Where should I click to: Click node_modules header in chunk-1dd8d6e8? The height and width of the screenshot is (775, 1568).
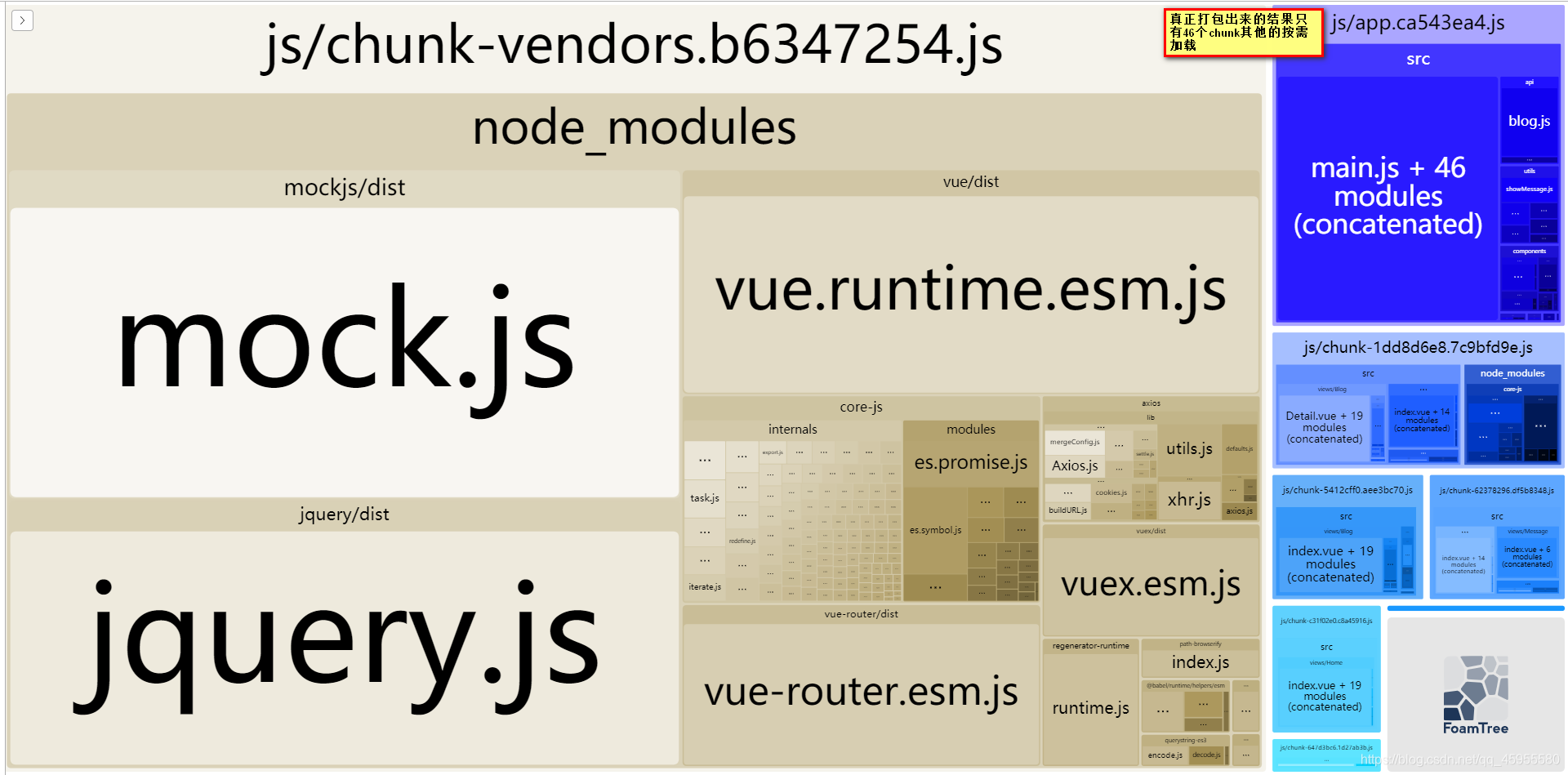(x=1512, y=373)
